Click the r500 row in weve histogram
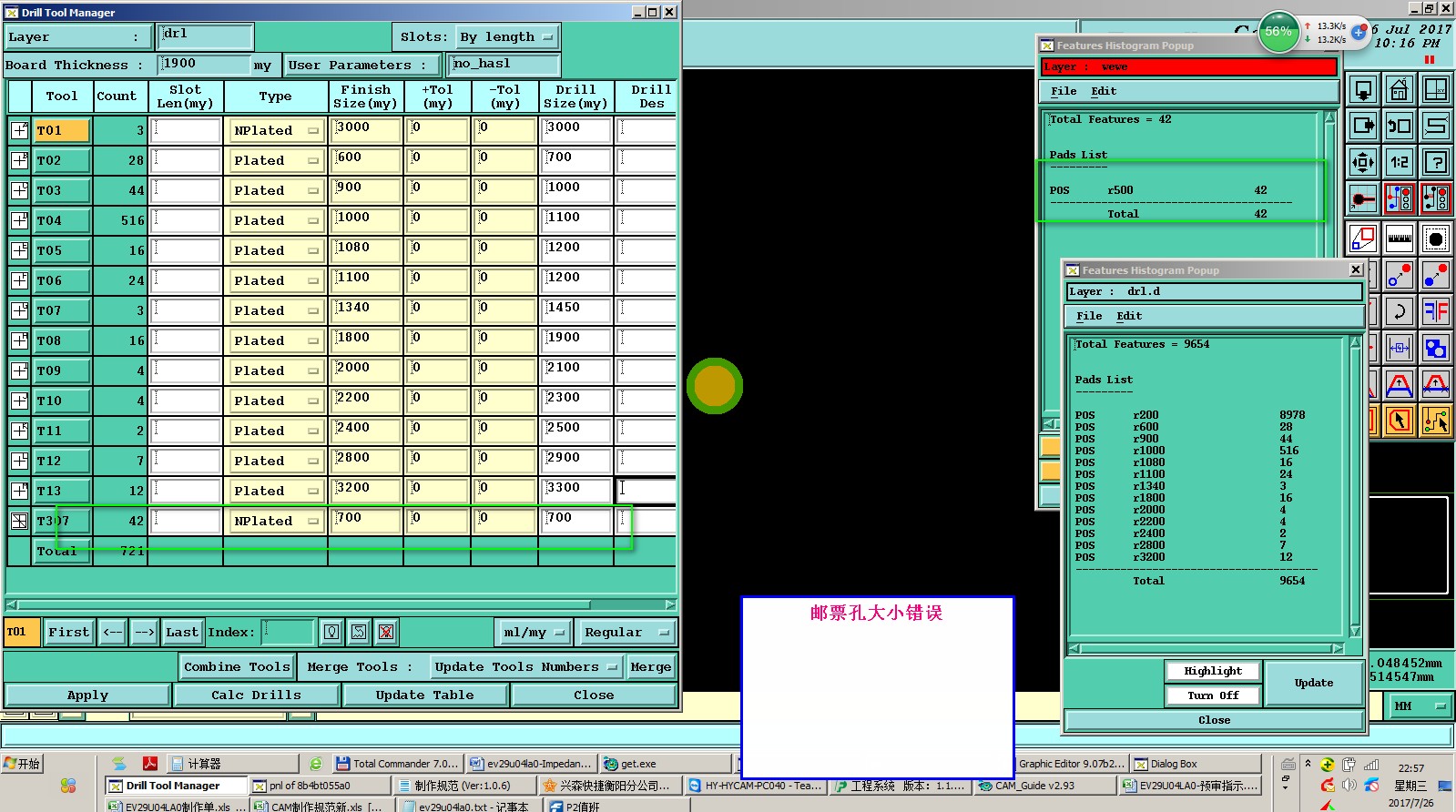The width and height of the screenshot is (1456, 812). (1158, 190)
